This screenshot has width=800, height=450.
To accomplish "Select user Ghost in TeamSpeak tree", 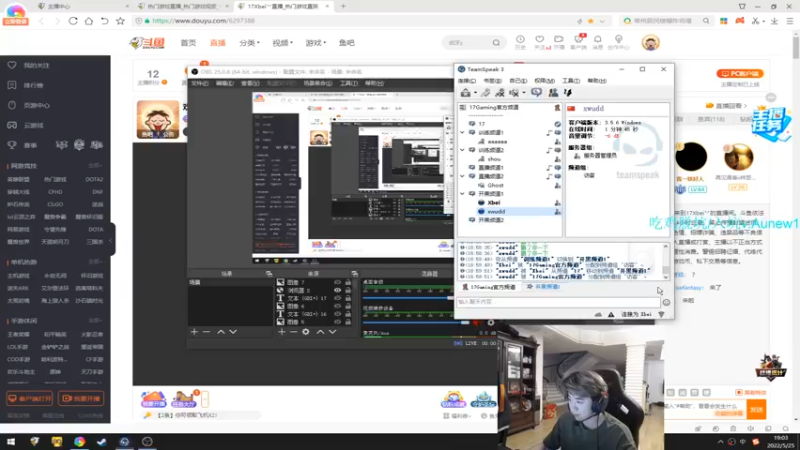I will click(x=495, y=185).
